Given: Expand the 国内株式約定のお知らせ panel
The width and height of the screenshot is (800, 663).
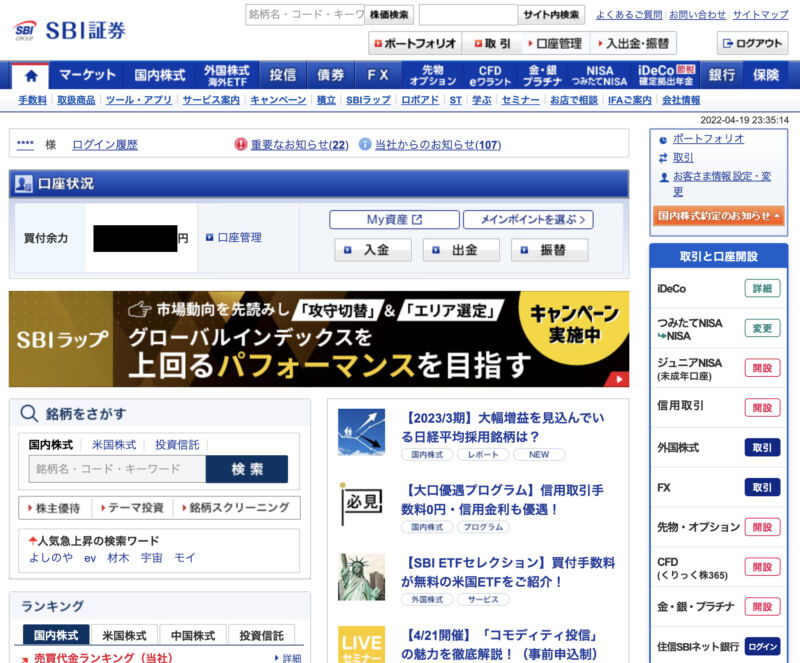Looking at the screenshot, I should tap(718, 216).
